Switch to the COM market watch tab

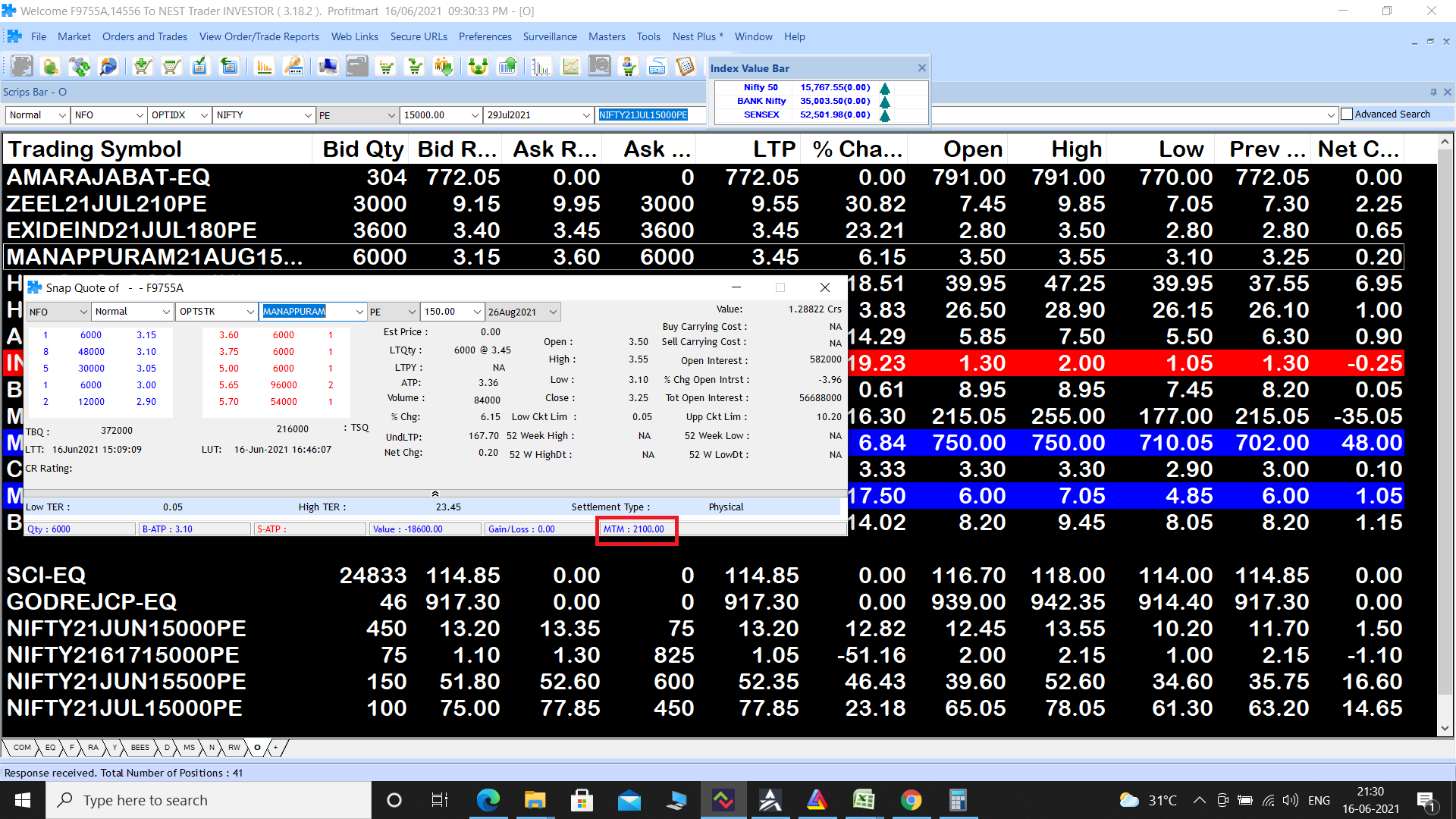[22, 748]
